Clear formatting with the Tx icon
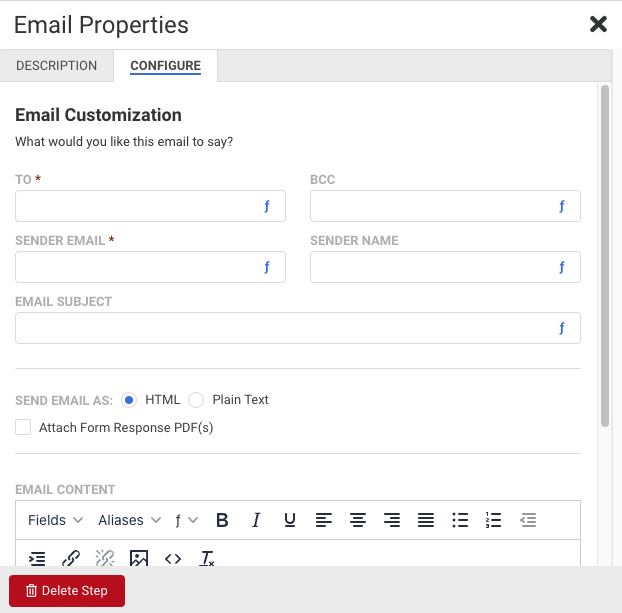Image resolution: width=622 pixels, height=613 pixels. [206, 559]
